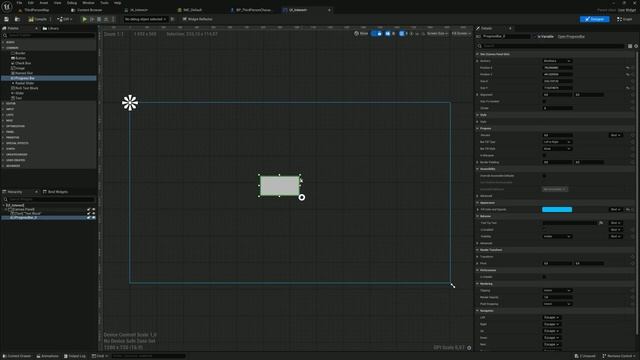
Task: Open the Help menu
Action: coord(118,3)
